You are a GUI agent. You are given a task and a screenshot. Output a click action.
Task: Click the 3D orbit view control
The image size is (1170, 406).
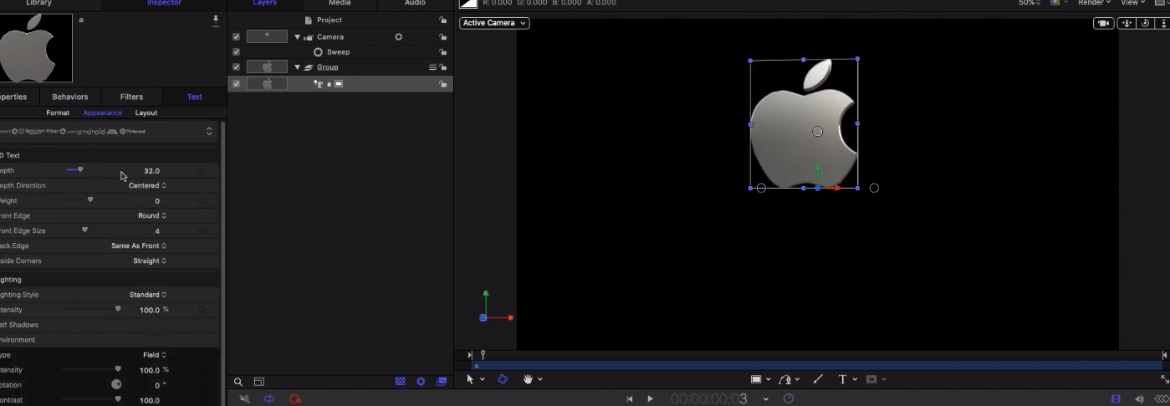(x=1145, y=23)
